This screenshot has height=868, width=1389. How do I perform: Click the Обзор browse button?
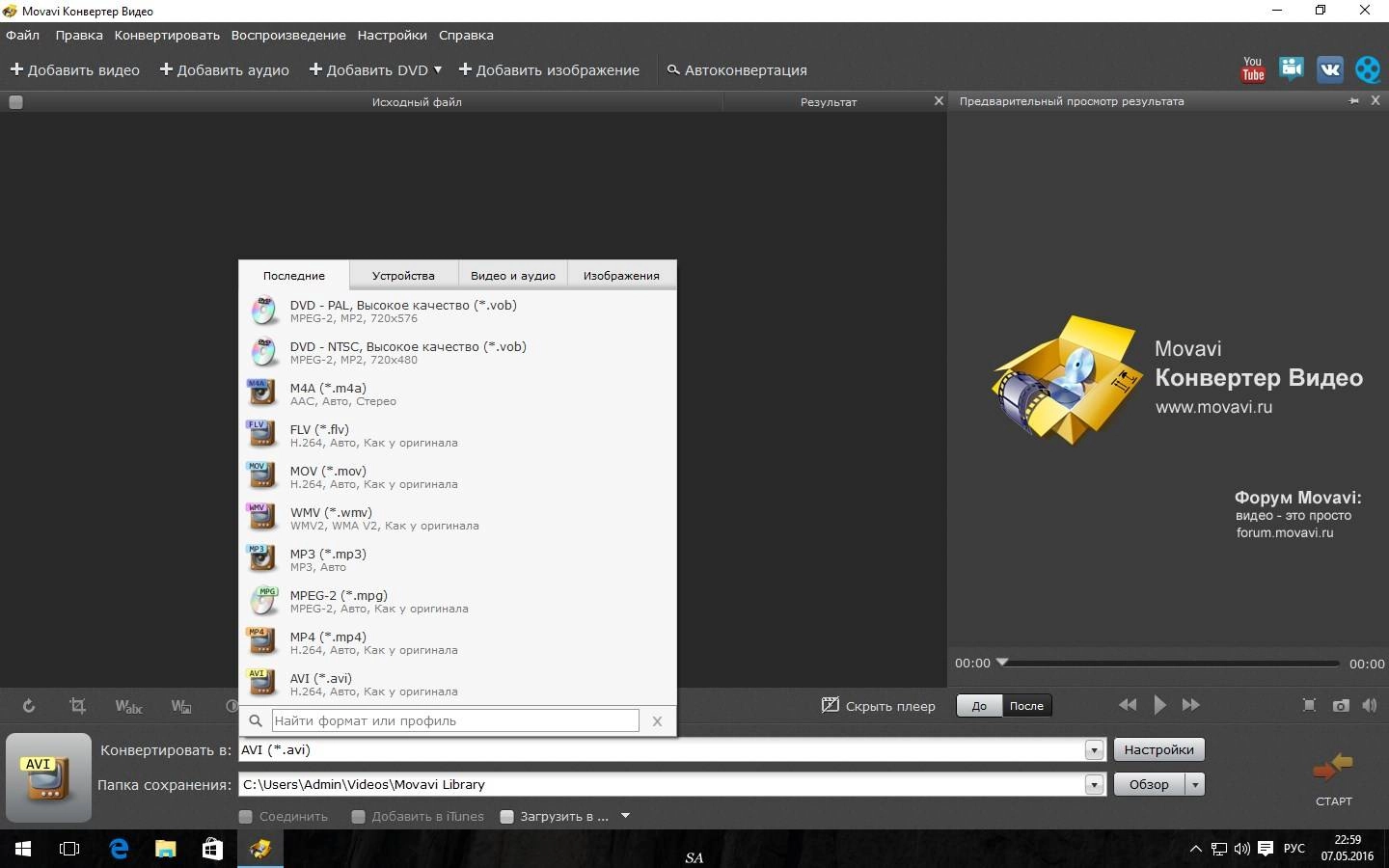1149,784
